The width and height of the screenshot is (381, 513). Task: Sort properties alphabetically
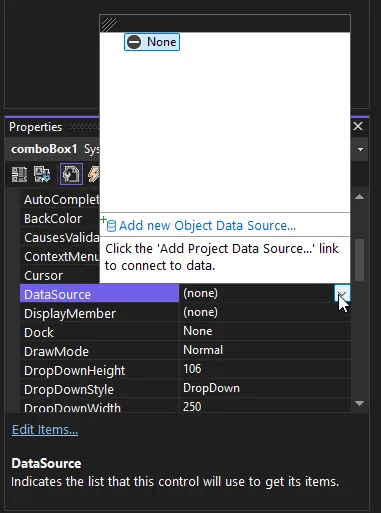coord(42,174)
